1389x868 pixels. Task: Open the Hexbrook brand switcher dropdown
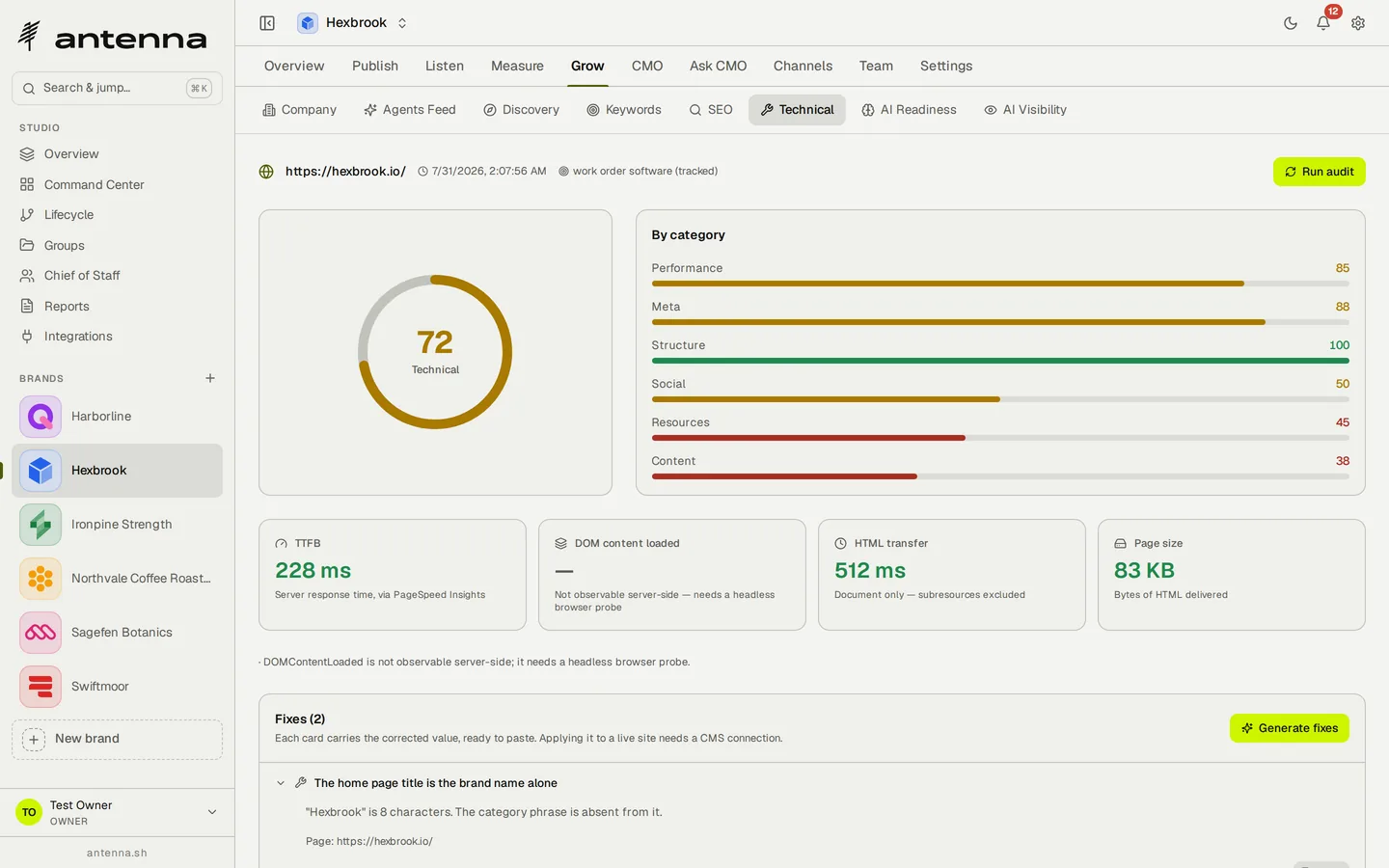353,23
